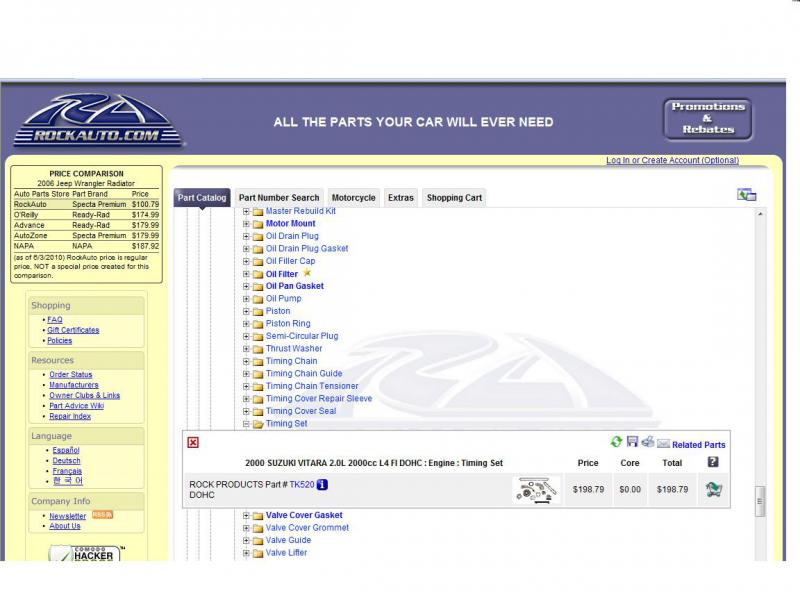
Task: Click Promotions & Rebates button
Action: coord(708,119)
